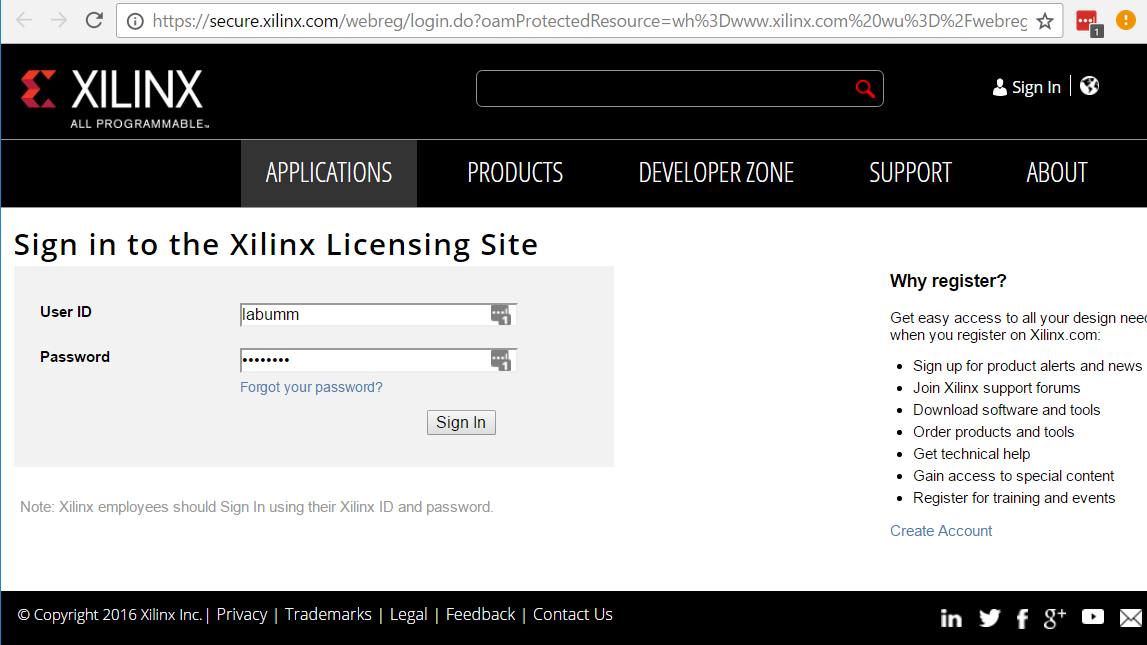Click 'Download software and tools' bullet text
The image size is (1147, 645).
1007,410
